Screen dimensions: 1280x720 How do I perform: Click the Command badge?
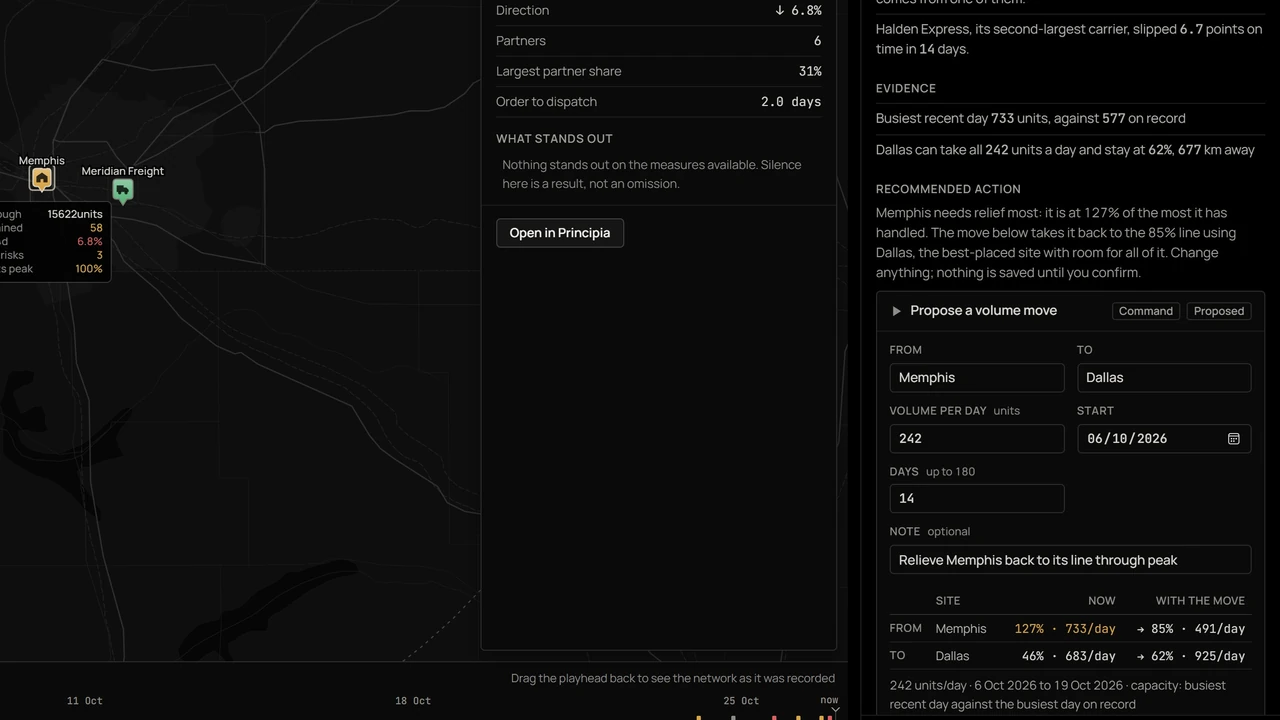1146,311
